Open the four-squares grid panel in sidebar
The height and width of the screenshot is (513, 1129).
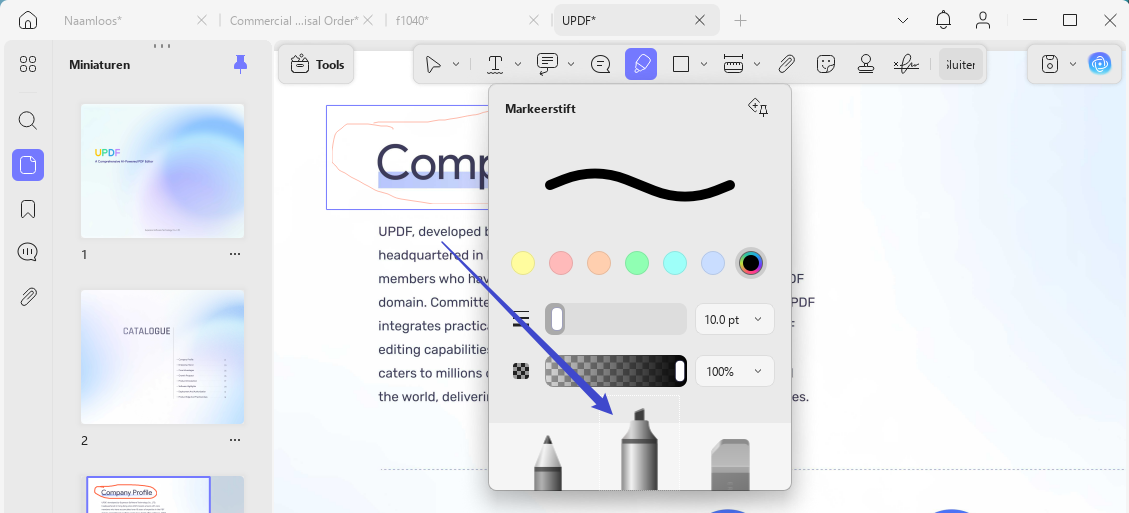point(27,64)
